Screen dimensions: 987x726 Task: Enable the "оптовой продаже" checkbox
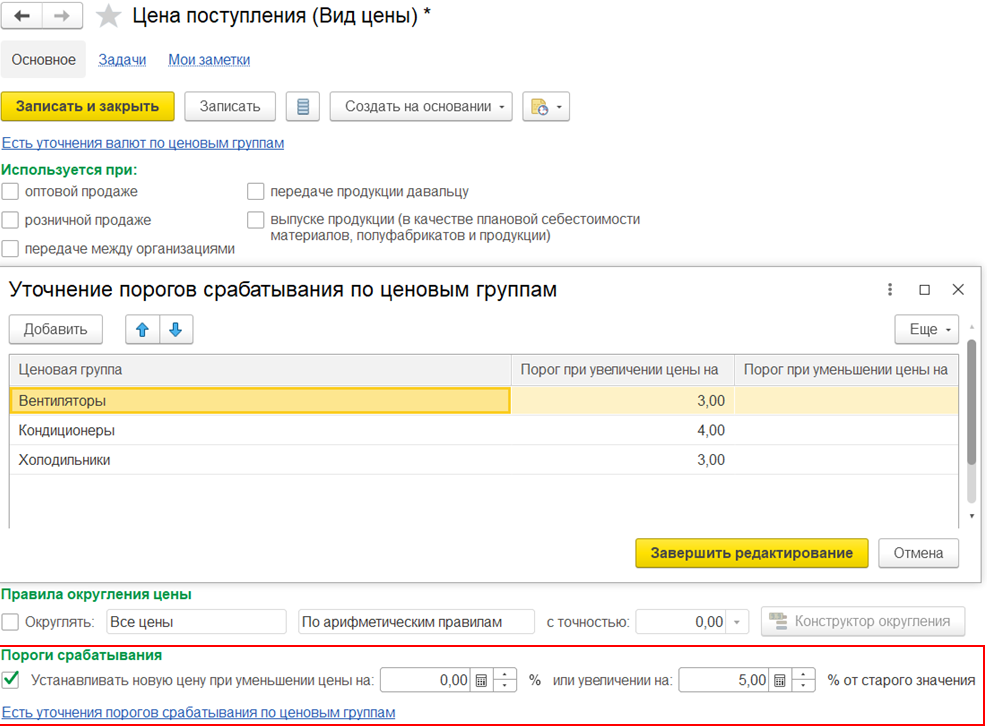coord(11,191)
